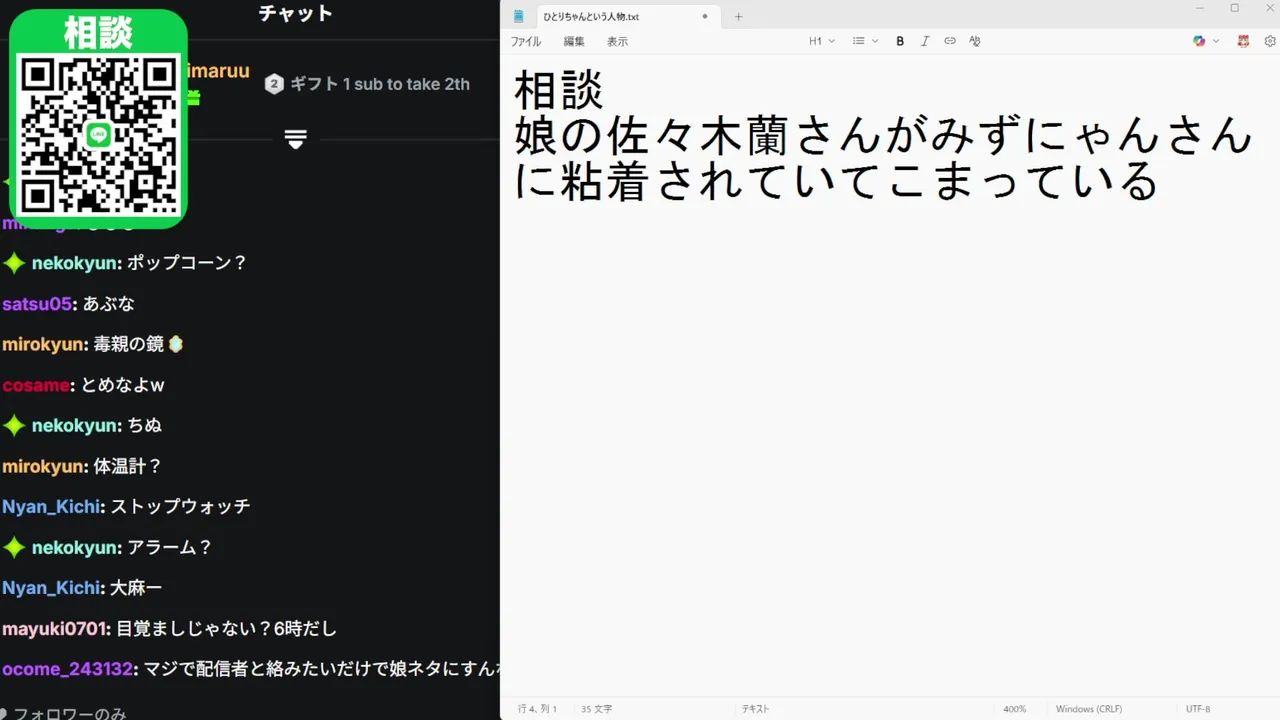Click nekokyun's badge next to ちぬ message
The height and width of the screenshot is (720, 1280).
(x=14, y=426)
